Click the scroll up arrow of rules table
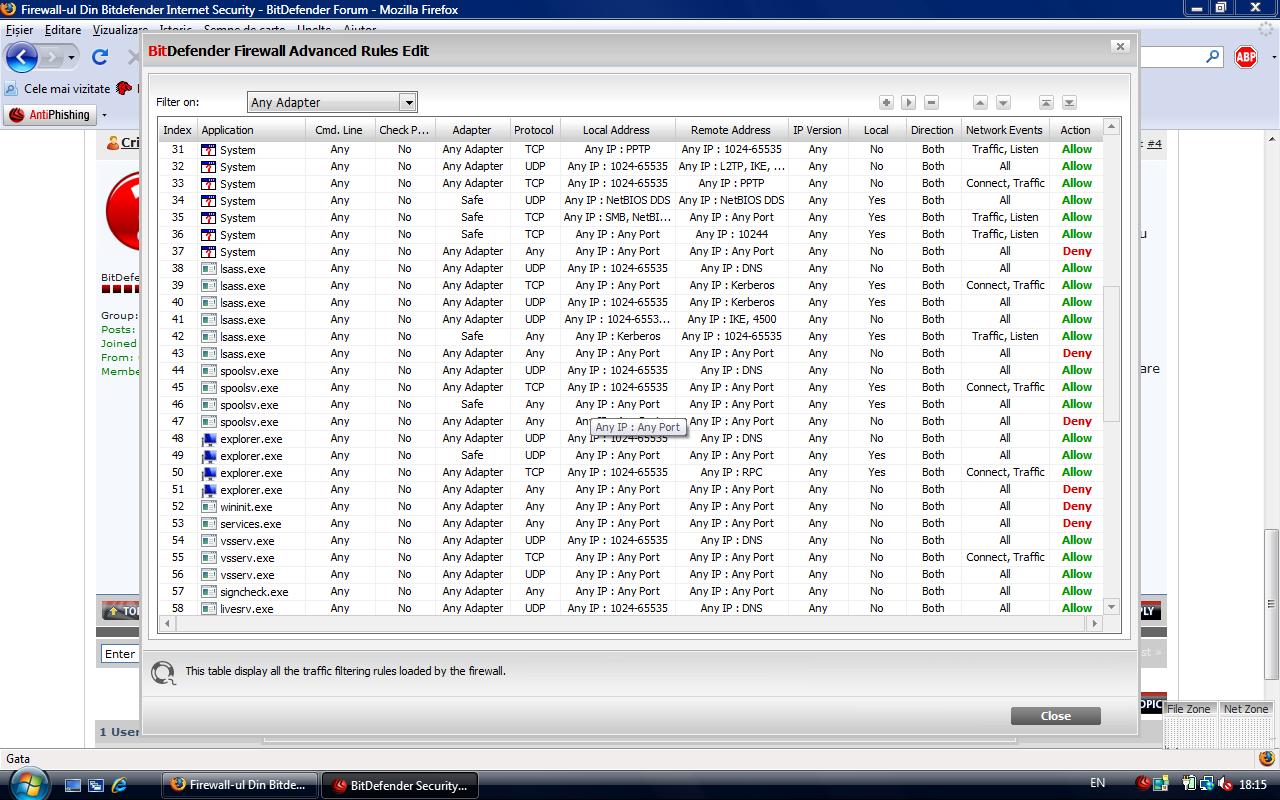Image resolution: width=1280 pixels, height=800 pixels. 1111,127
